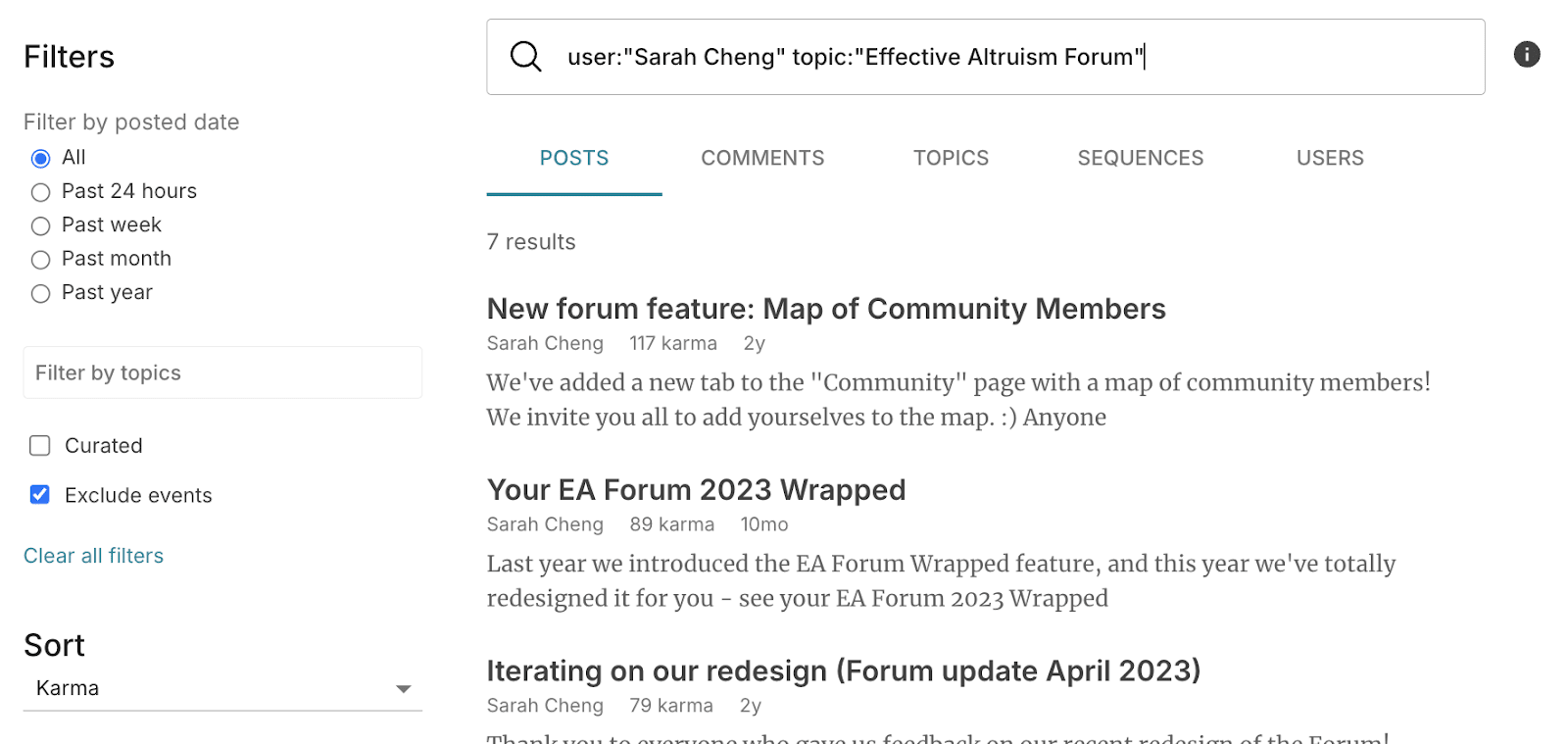
Task: Switch to the Comments tab
Action: (x=762, y=158)
